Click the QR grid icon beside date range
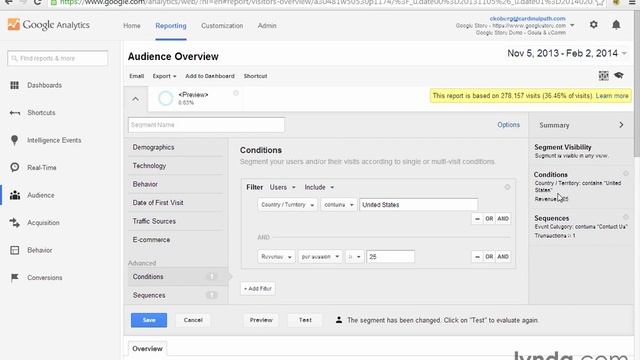Screen dimensions: 640x360 click(603, 75)
